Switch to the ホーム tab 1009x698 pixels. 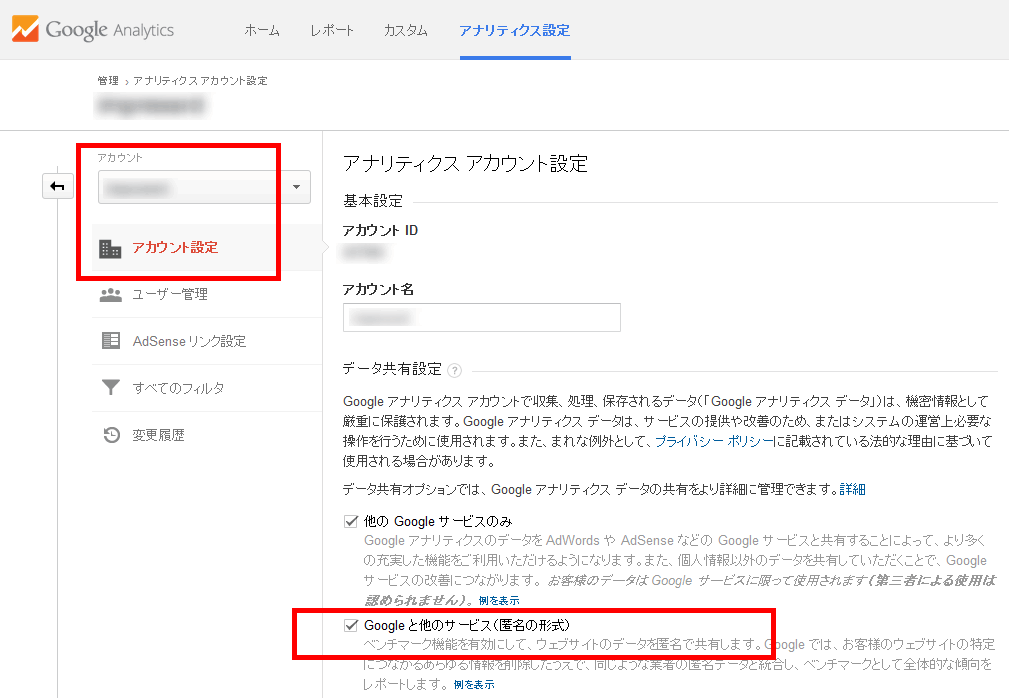point(262,30)
